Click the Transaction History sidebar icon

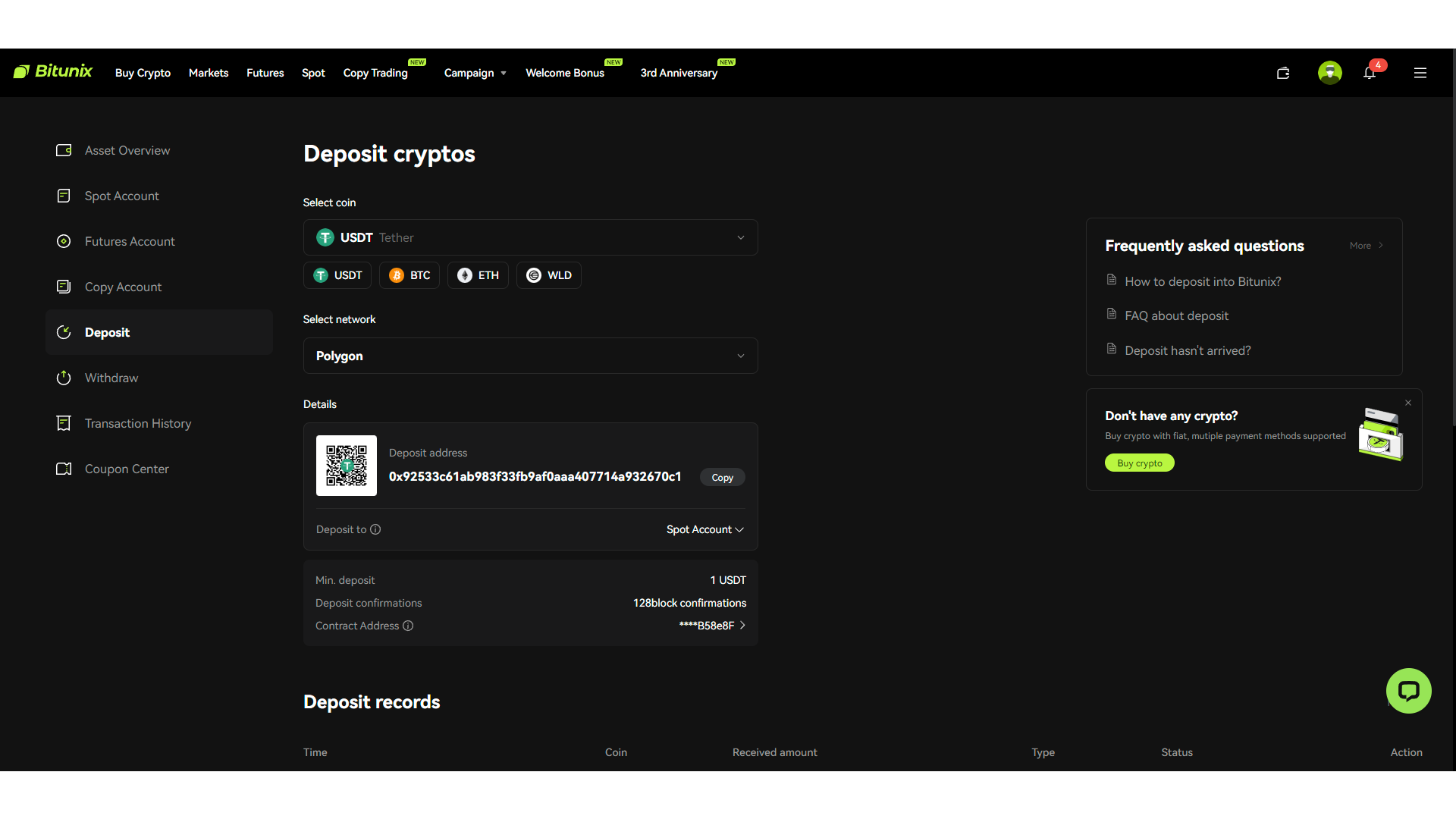(64, 423)
